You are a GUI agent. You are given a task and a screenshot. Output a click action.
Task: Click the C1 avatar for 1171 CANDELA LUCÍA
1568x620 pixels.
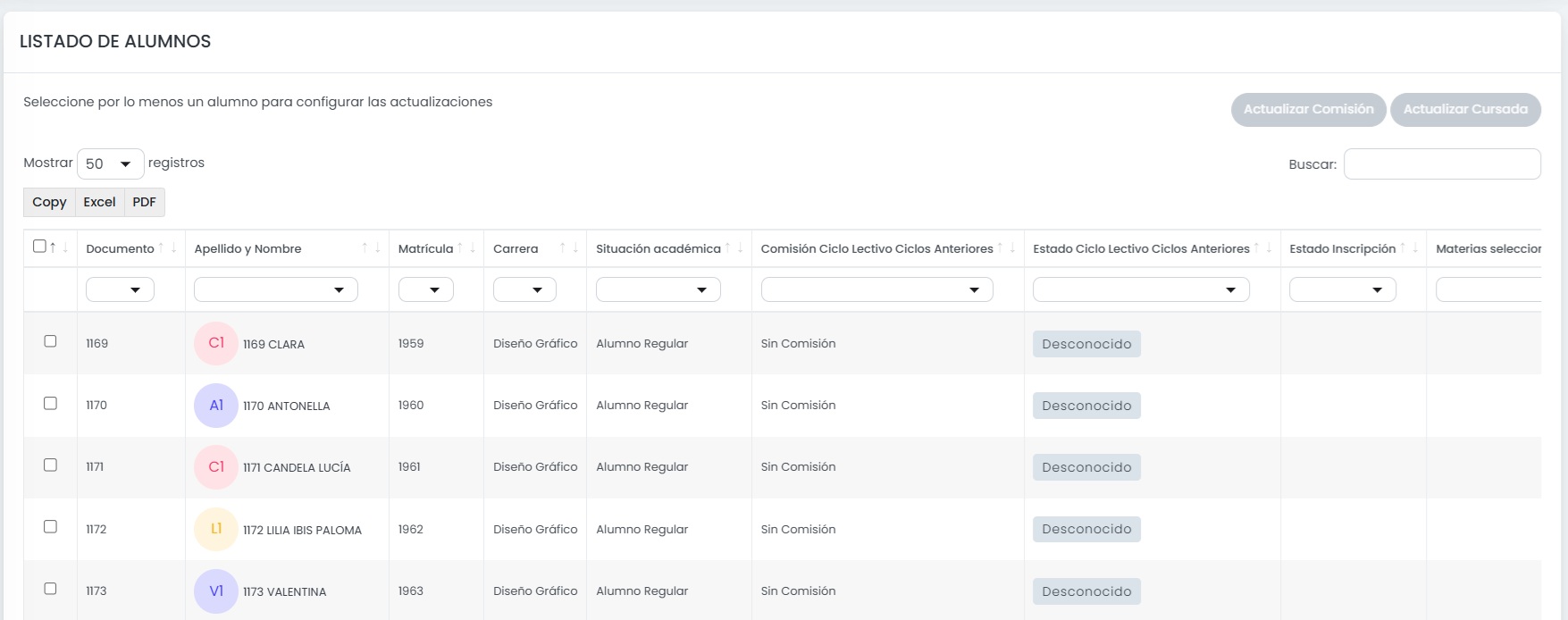216,467
